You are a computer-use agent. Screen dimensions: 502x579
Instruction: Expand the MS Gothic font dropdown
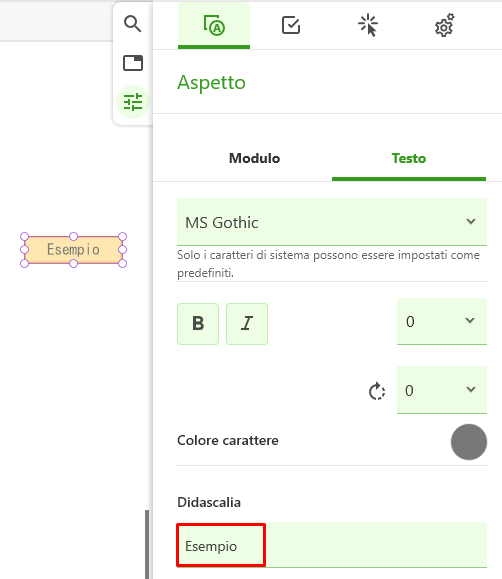tap(332, 222)
